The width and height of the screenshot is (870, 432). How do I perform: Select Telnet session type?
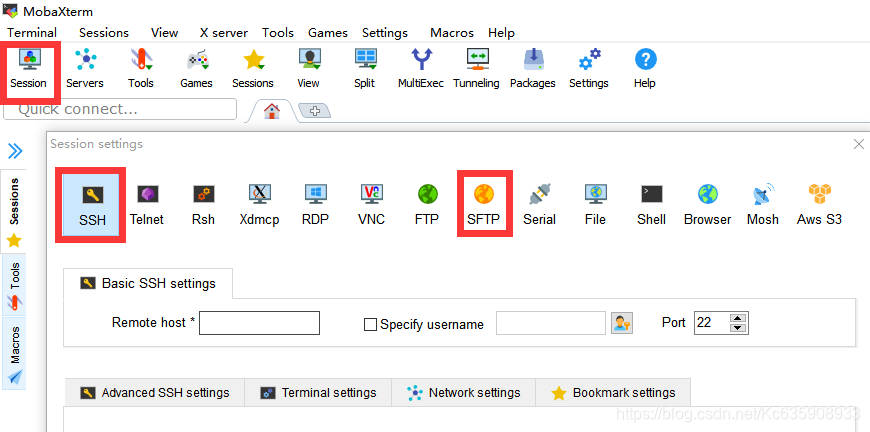(147, 205)
